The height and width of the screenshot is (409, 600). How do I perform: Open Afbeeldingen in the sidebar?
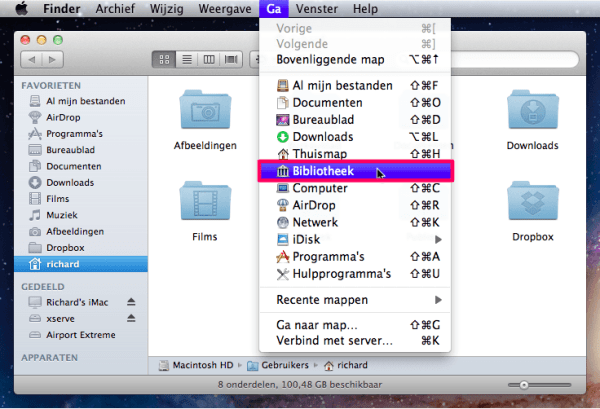click(x=81, y=231)
